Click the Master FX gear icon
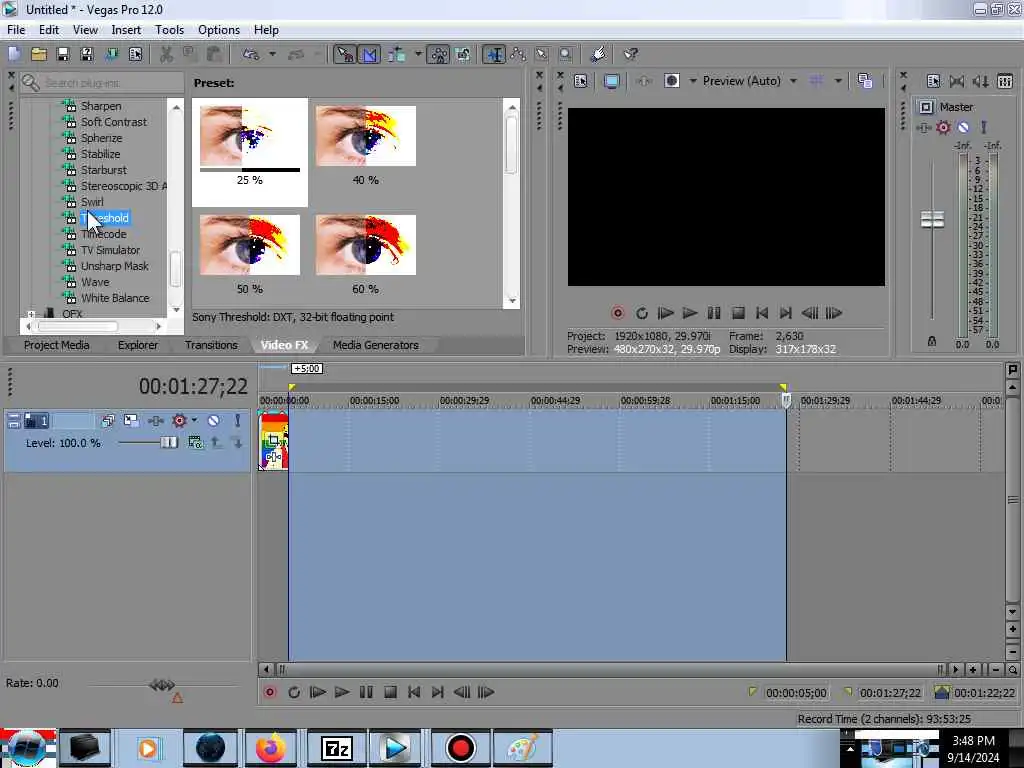This screenshot has width=1024, height=768. 943,127
